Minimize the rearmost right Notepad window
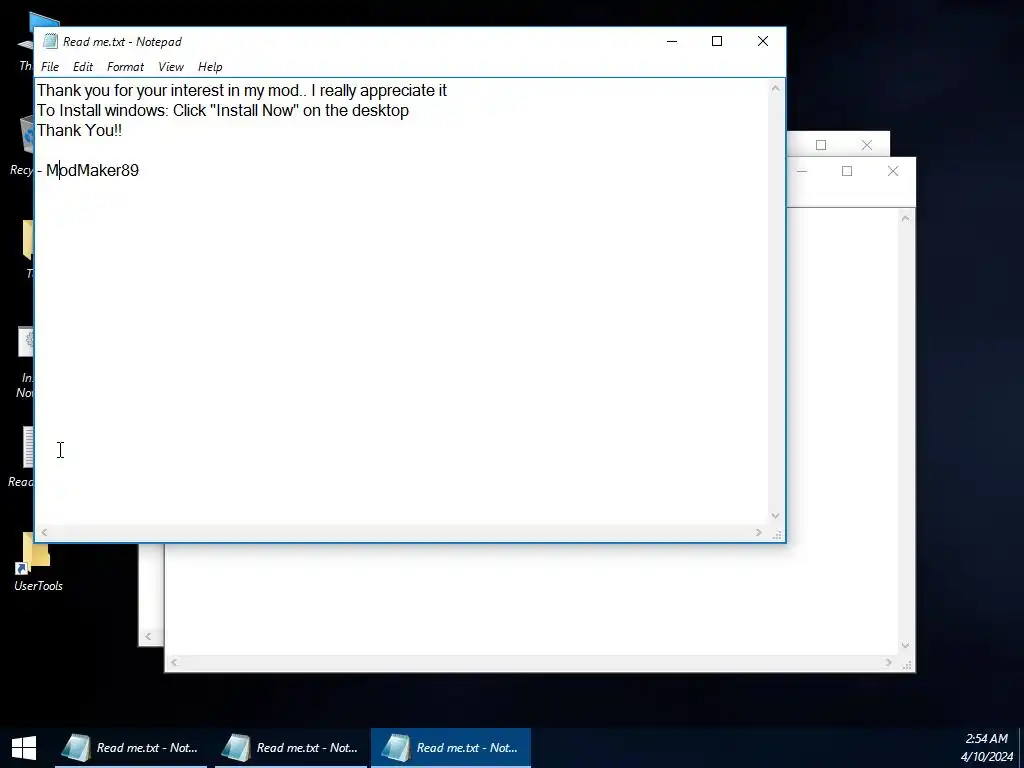The image size is (1024, 768). point(802,171)
